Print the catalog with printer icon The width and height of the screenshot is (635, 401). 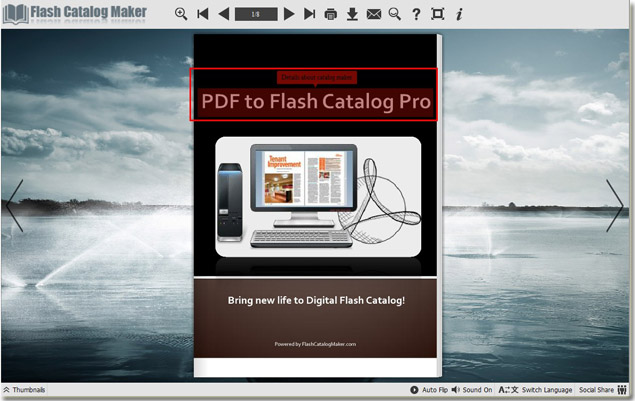tap(330, 14)
